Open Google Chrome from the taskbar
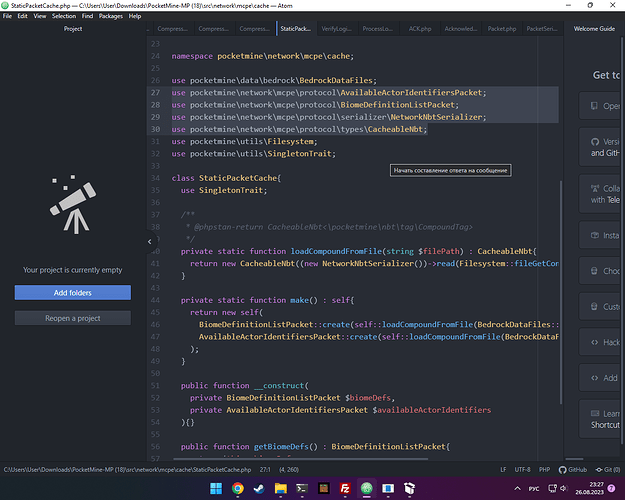Viewport: 625px width, 500px height. [237, 489]
